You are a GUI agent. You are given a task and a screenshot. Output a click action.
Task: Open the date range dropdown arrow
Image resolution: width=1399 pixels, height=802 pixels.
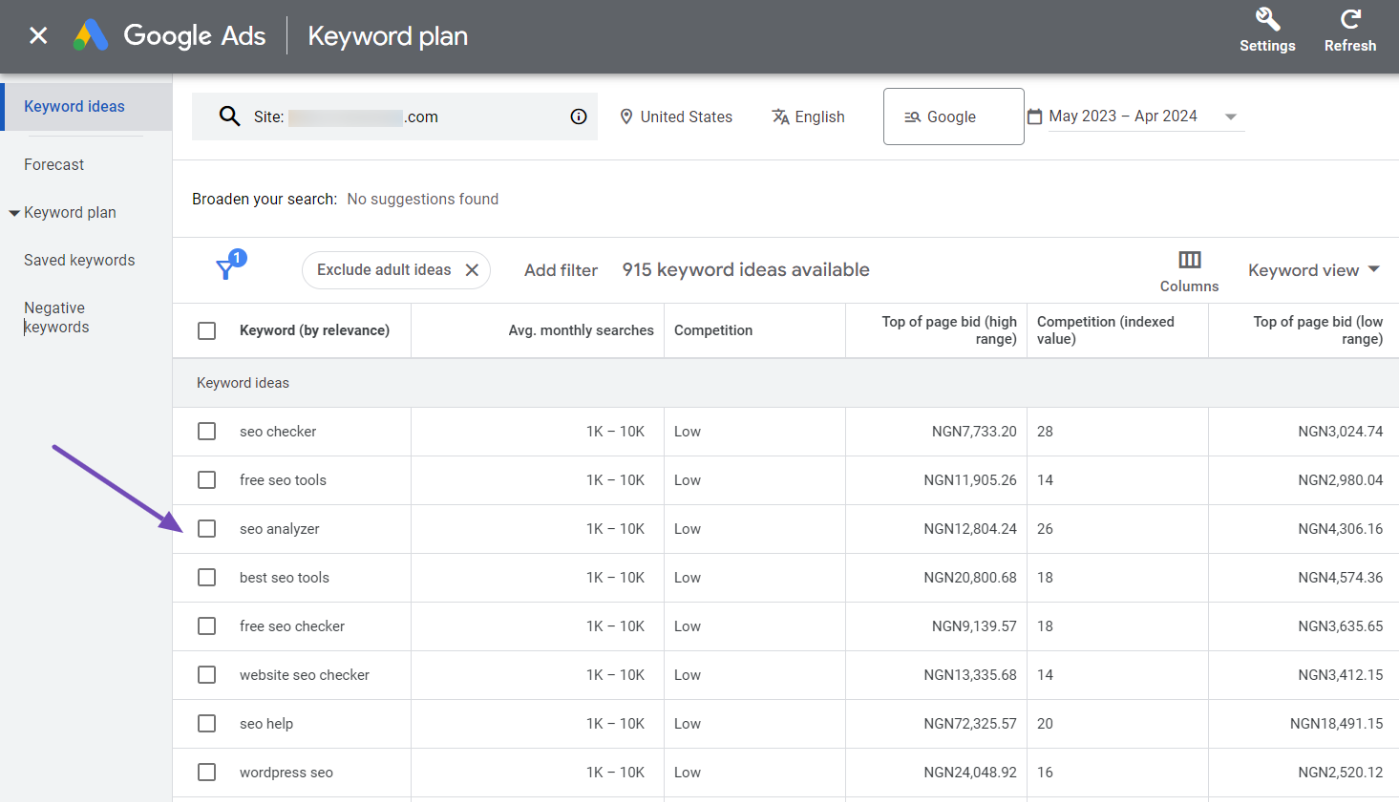pos(1231,117)
